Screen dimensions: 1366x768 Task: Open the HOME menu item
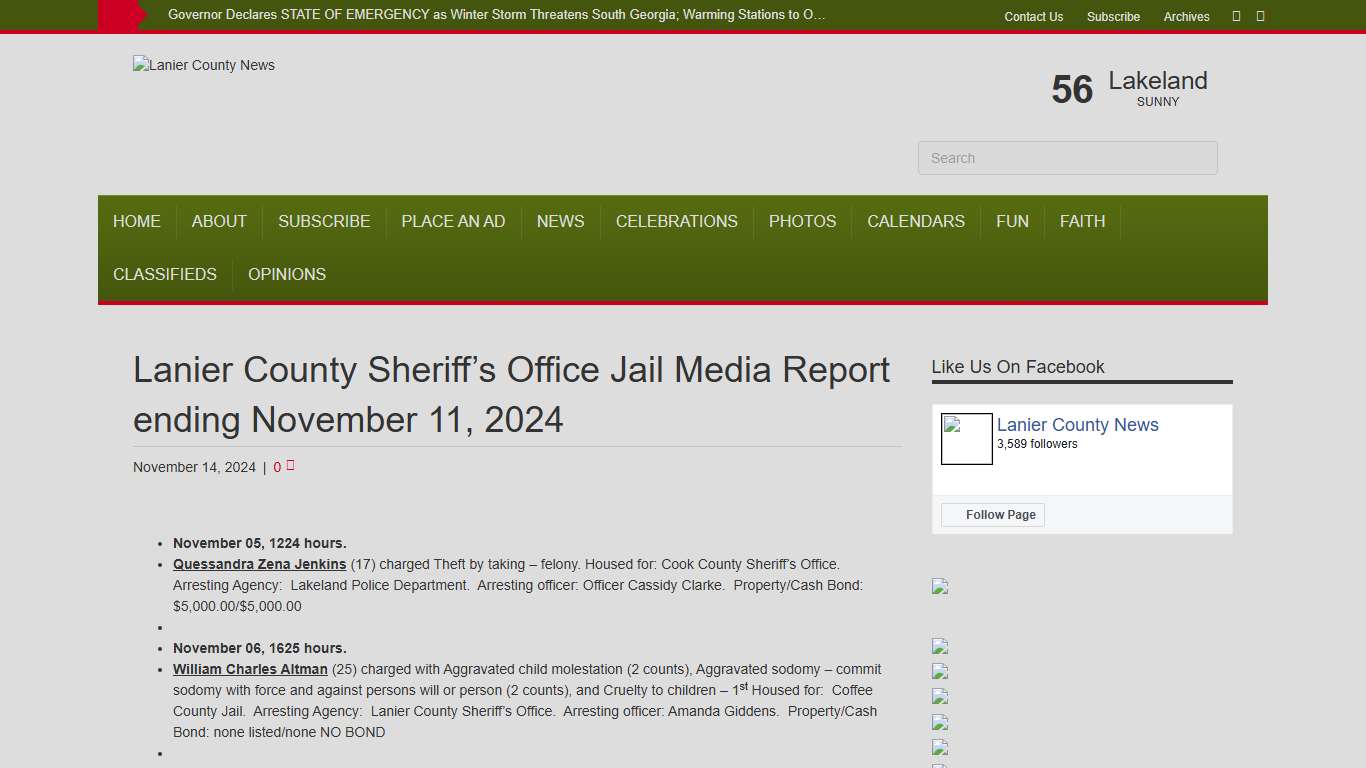tap(137, 221)
